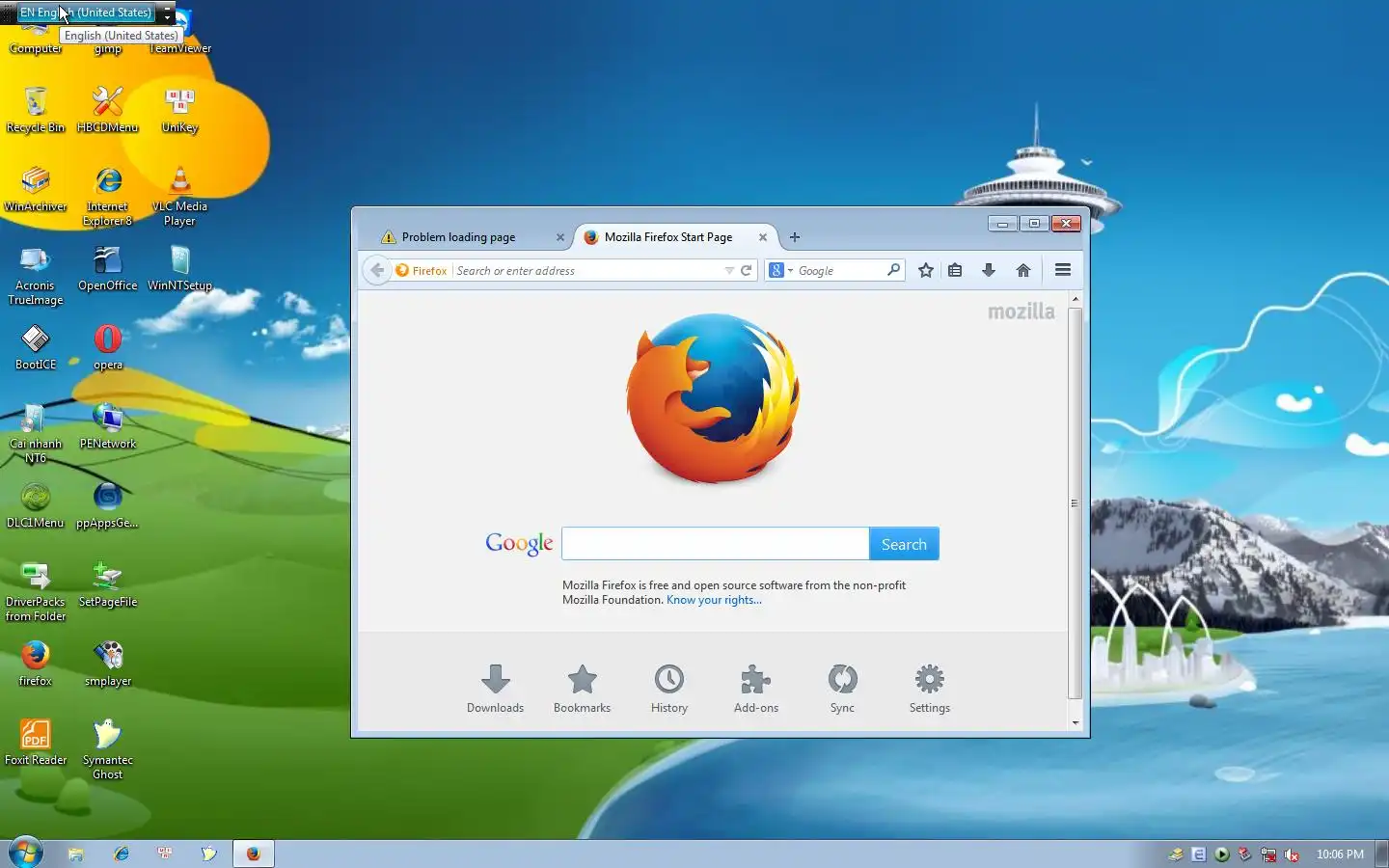
Task: Select the UniKey desktop icon
Action: 179,109
